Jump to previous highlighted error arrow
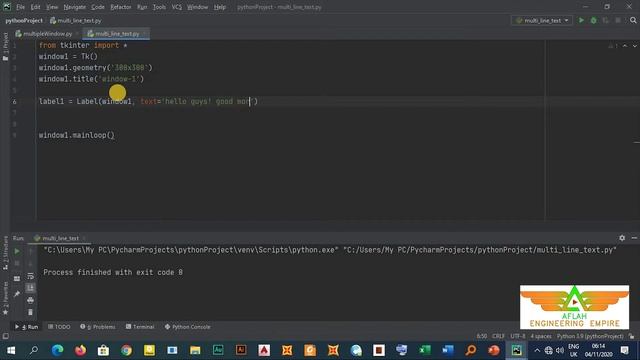The image size is (640, 360). click(625, 46)
